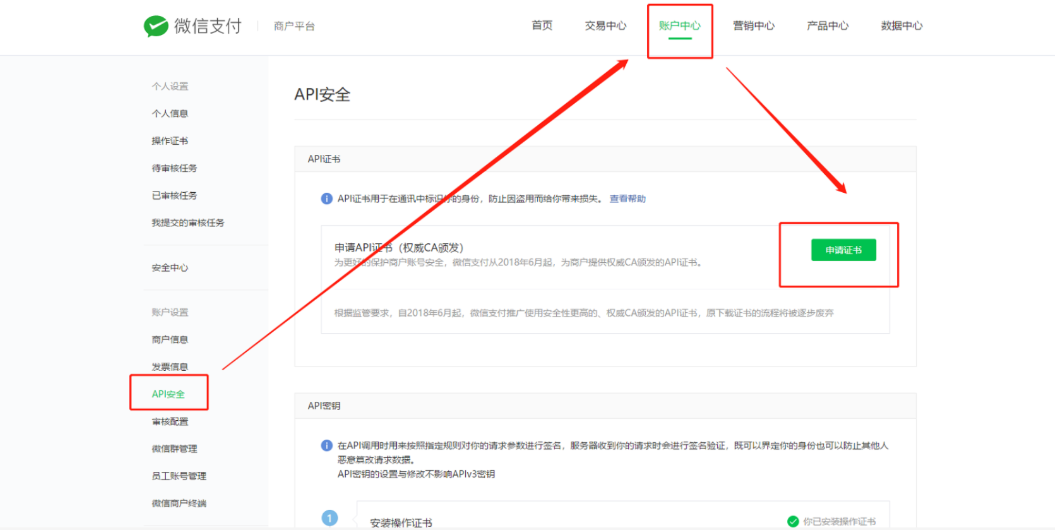Click the step 1 circle for 安装操作证书
The height and width of the screenshot is (531, 1055).
(x=329, y=518)
